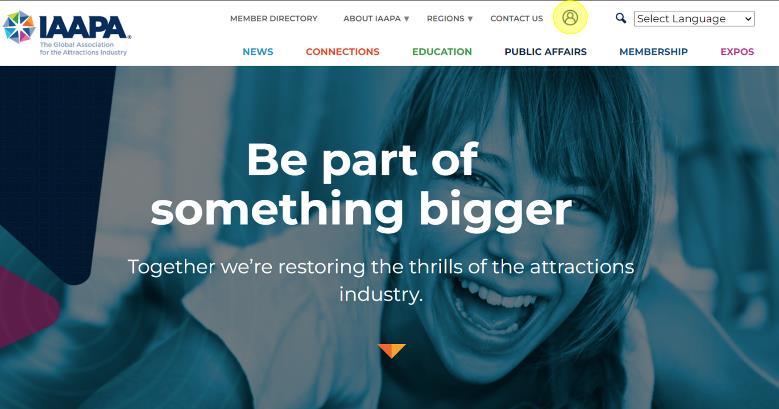The width and height of the screenshot is (779, 409).
Task: Click the orange down arrow in hero
Action: click(x=391, y=350)
